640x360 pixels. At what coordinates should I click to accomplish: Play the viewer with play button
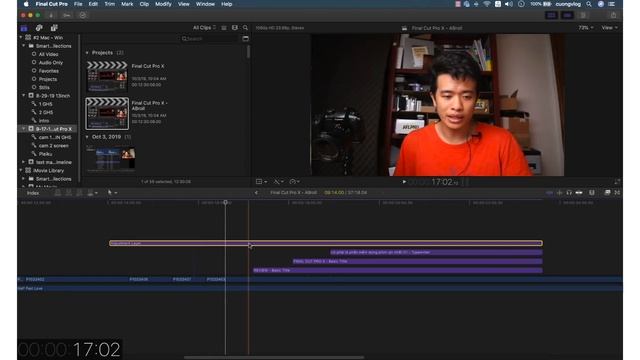pyautogui.click(x=404, y=182)
